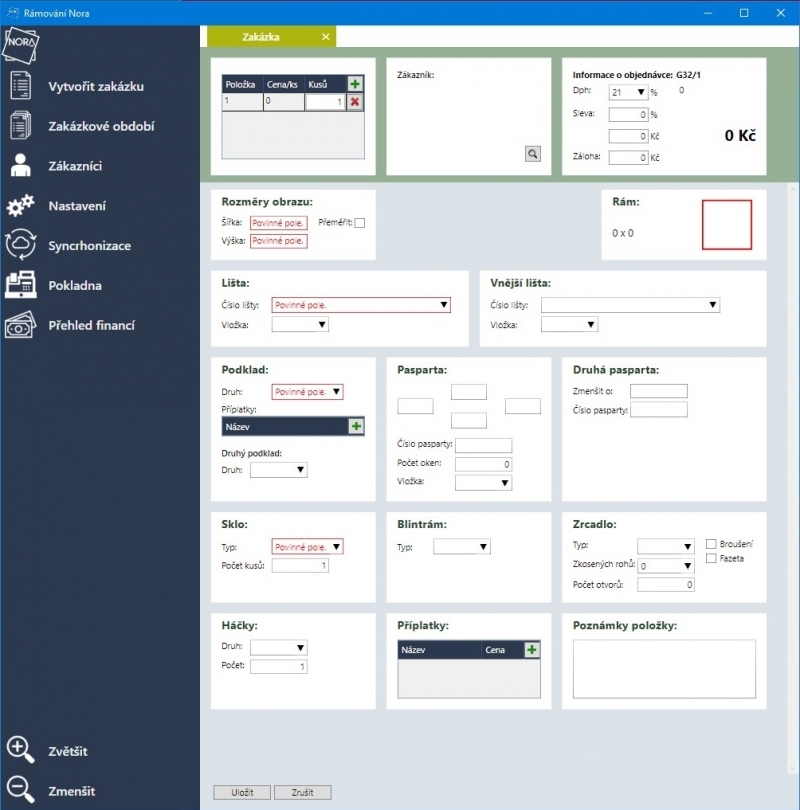Open Pokladna cash register icon
This screenshot has width=800, height=810.
pos(21,285)
